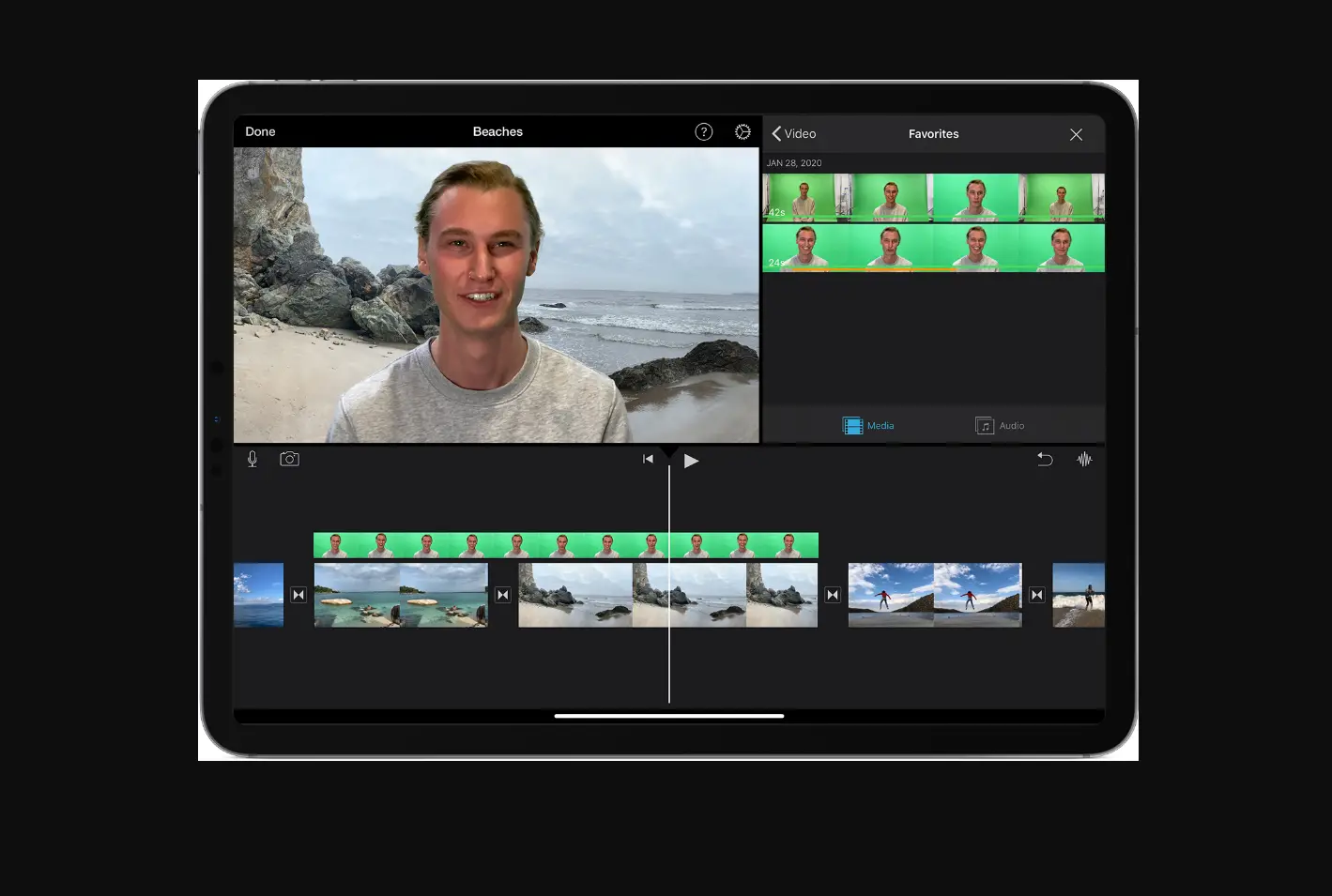The width and height of the screenshot is (1332, 896).
Task: Tap the JAN 28, 2020 date header
Action: 794,162
